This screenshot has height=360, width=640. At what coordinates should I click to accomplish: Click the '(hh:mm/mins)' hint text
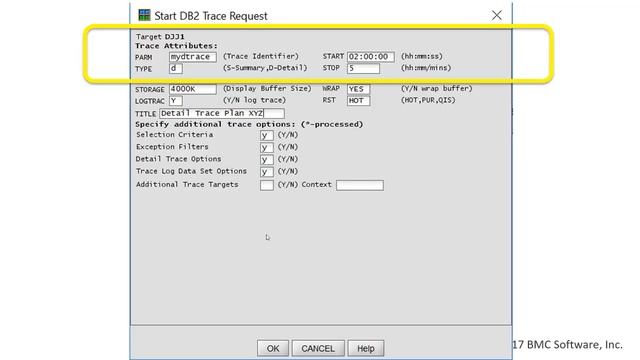(x=426, y=68)
